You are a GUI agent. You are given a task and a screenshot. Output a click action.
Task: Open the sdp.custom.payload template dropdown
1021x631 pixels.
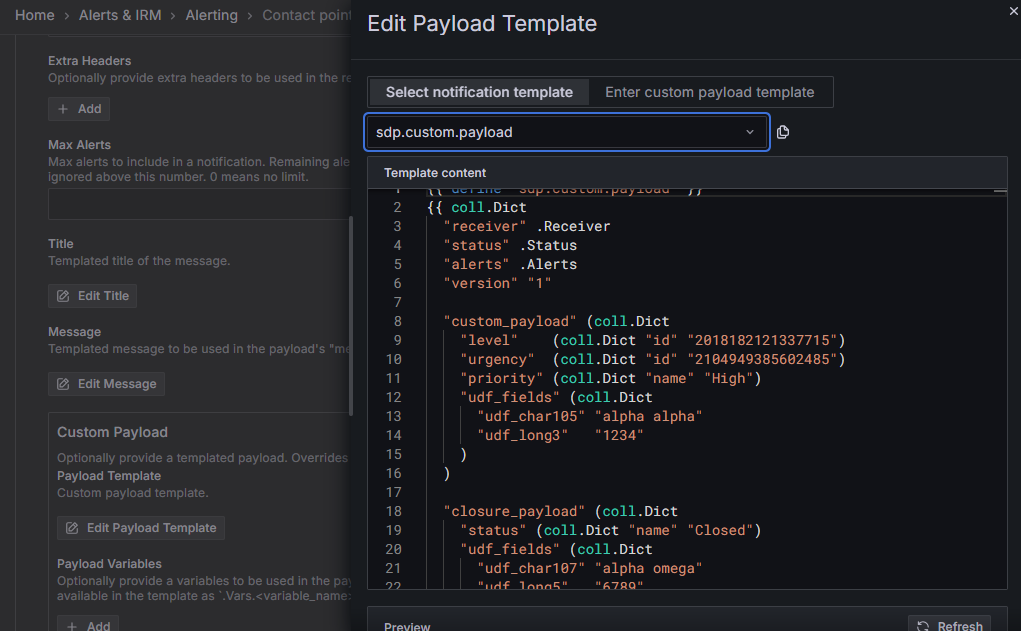[x=567, y=131]
